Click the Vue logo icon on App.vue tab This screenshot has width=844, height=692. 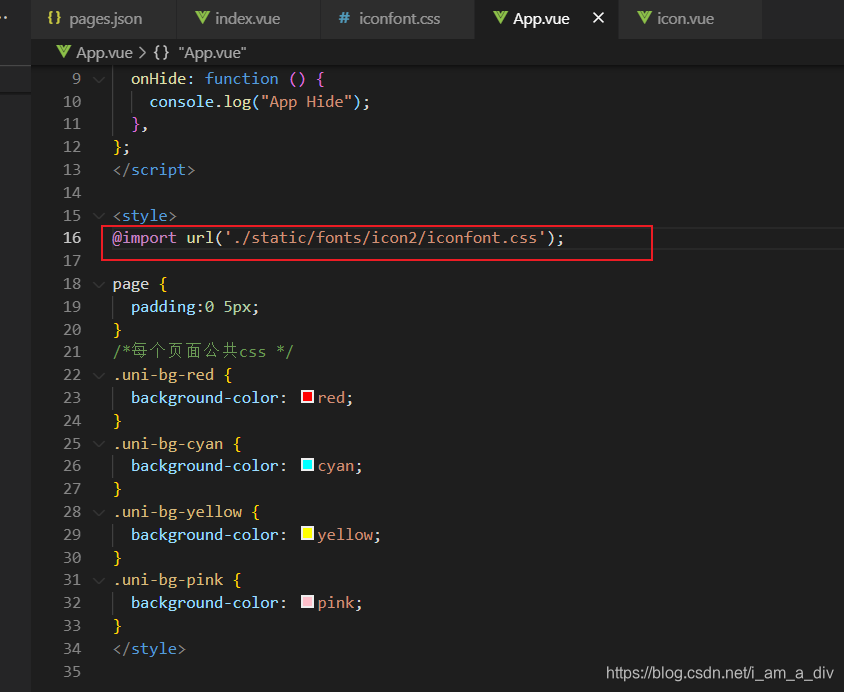click(500, 18)
